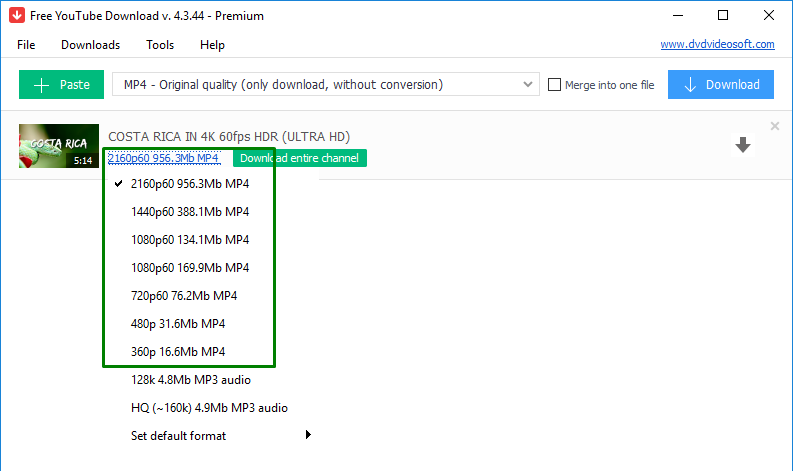Image resolution: width=793 pixels, height=471 pixels.
Task: Open the 2160p60 956.3Mb MP4 quality link
Action: click(x=163, y=158)
